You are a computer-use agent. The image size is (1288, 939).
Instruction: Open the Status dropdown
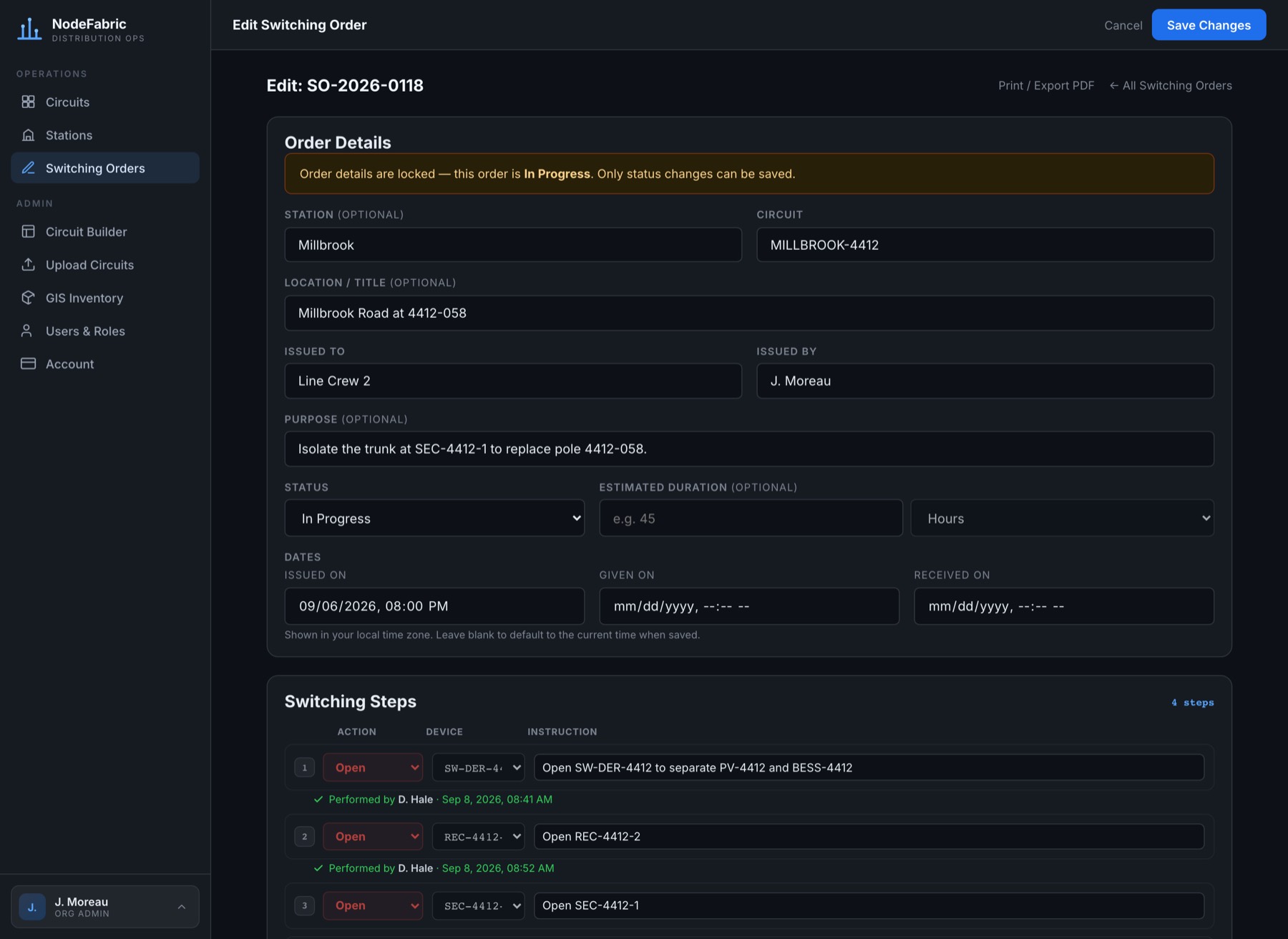(x=434, y=518)
